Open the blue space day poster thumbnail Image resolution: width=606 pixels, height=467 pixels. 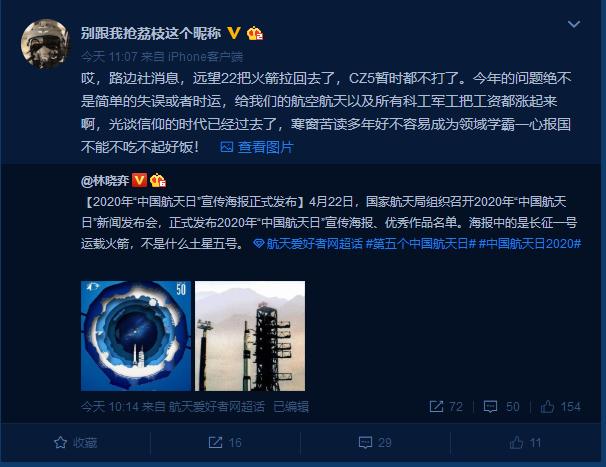(136, 336)
